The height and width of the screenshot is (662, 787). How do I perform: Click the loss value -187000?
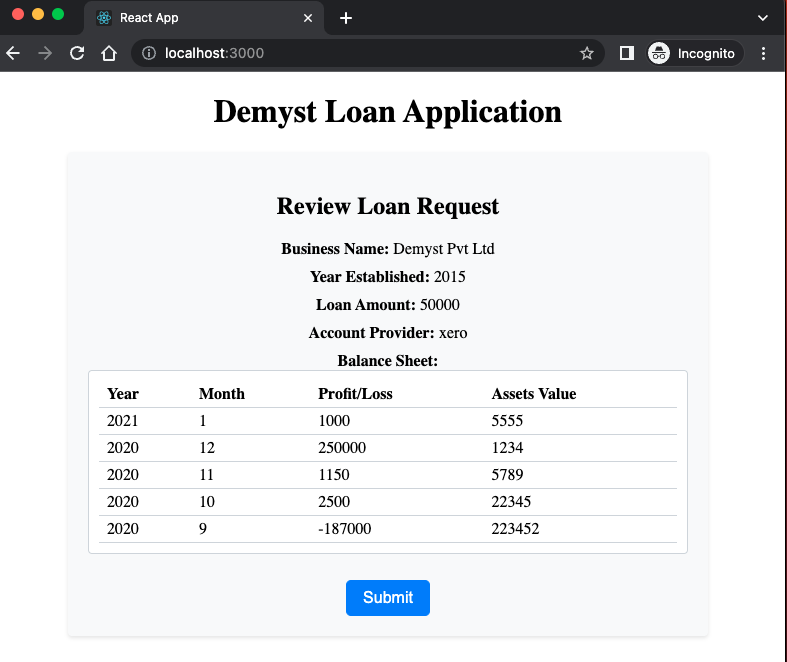(x=345, y=529)
